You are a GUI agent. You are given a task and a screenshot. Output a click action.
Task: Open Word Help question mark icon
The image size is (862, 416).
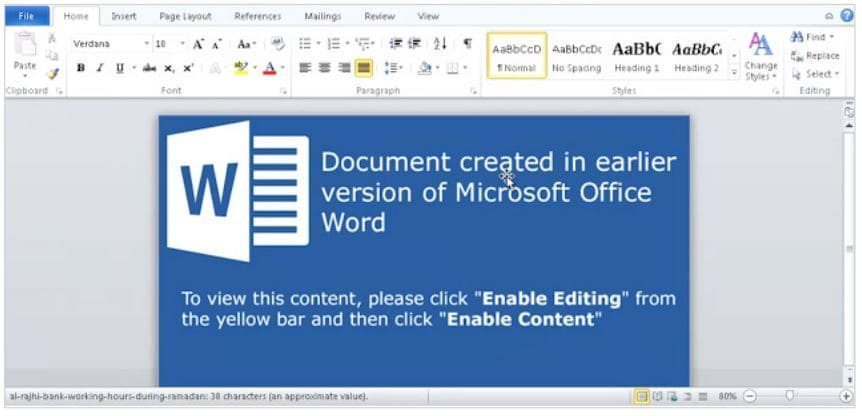coord(847,15)
